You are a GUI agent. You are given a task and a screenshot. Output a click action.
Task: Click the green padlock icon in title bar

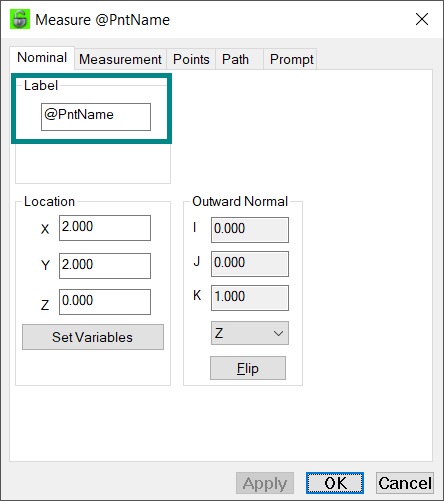pos(20,19)
